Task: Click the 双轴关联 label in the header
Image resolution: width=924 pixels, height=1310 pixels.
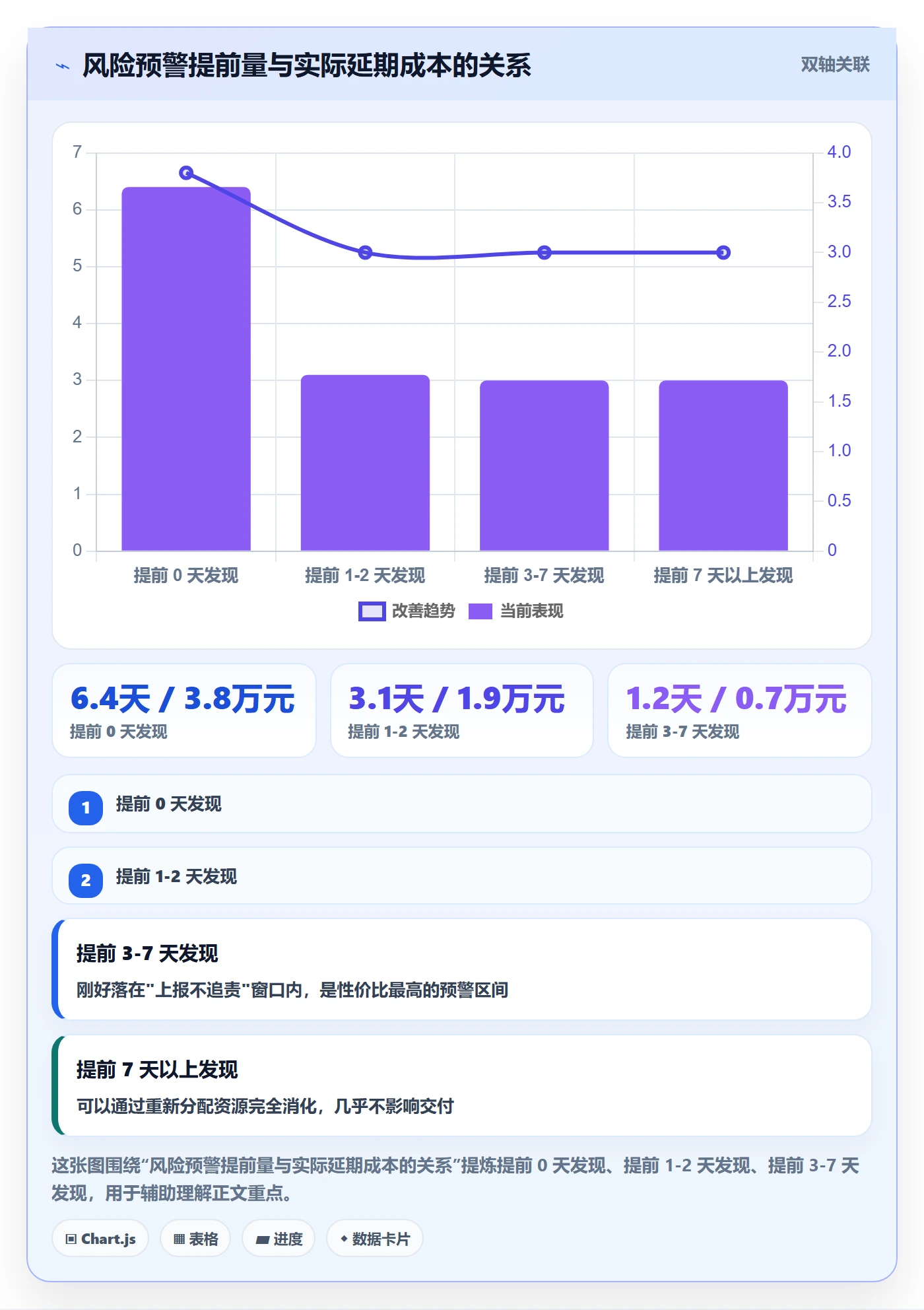Action: (x=835, y=65)
